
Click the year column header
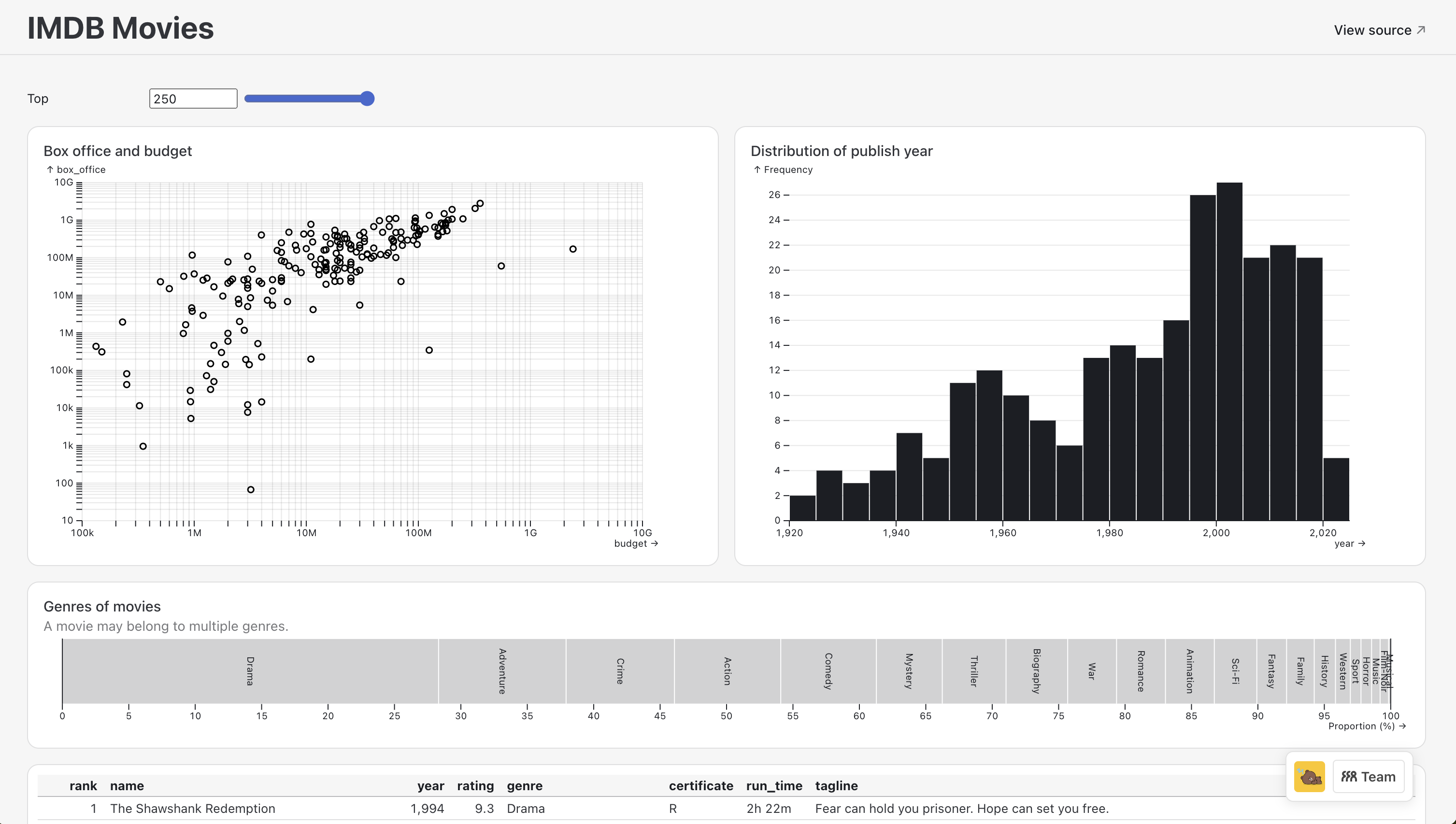click(430, 786)
